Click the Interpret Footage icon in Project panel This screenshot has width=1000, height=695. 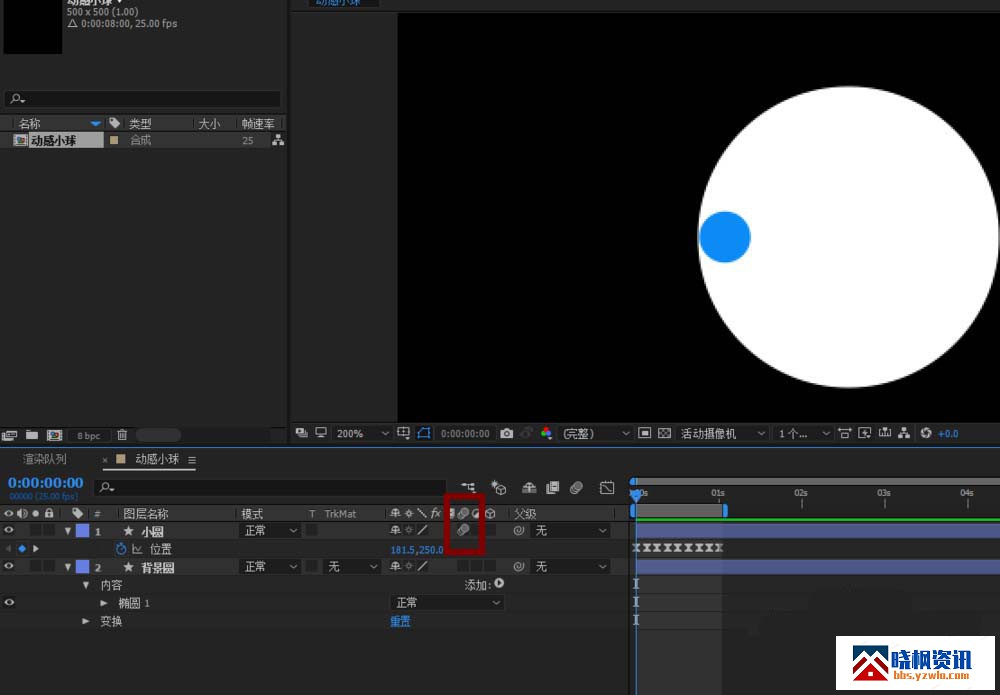coord(9,435)
